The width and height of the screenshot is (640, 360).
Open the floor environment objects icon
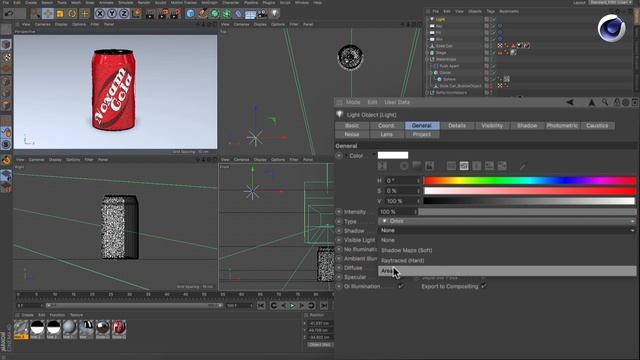(251, 14)
